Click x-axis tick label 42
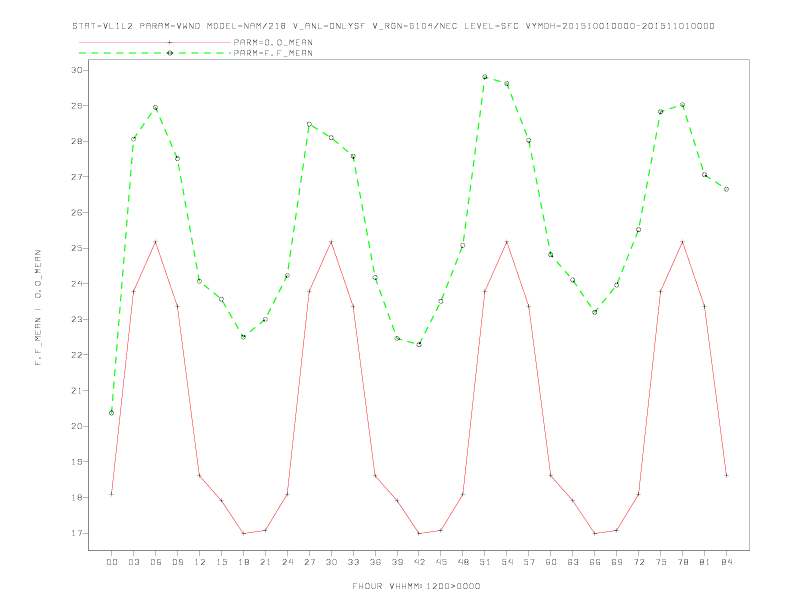Screen dimensions: 792x612 click(419, 562)
